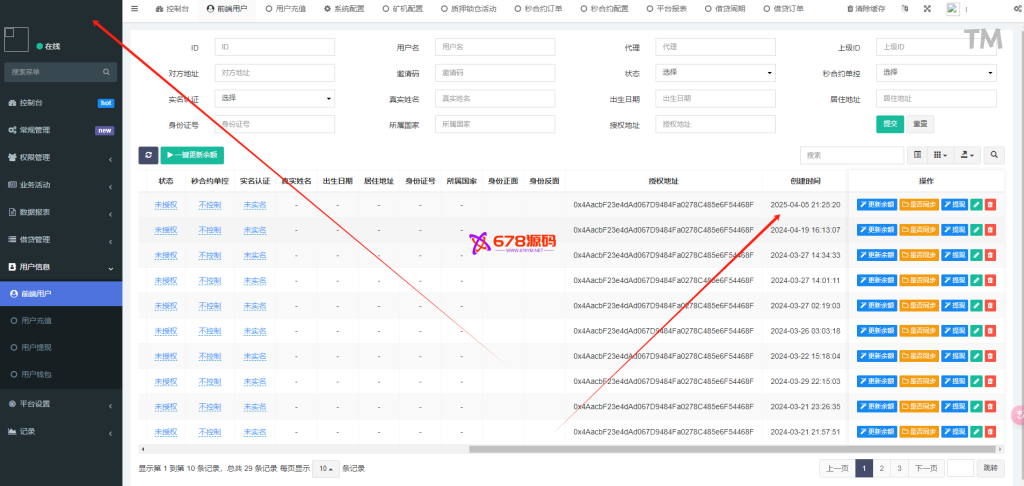The image size is (1024, 486).
Task: Open the column visibility grid dropdown
Action: pyautogui.click(x=941, y=155)
